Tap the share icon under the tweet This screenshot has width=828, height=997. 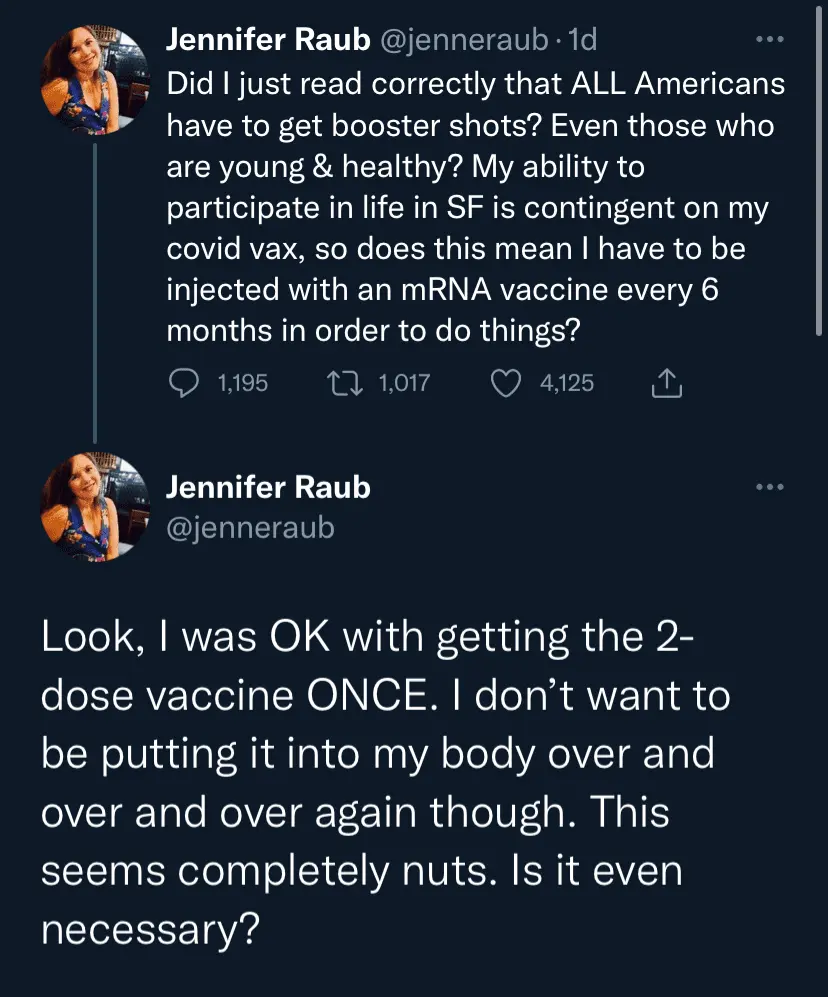pos(666,382)
